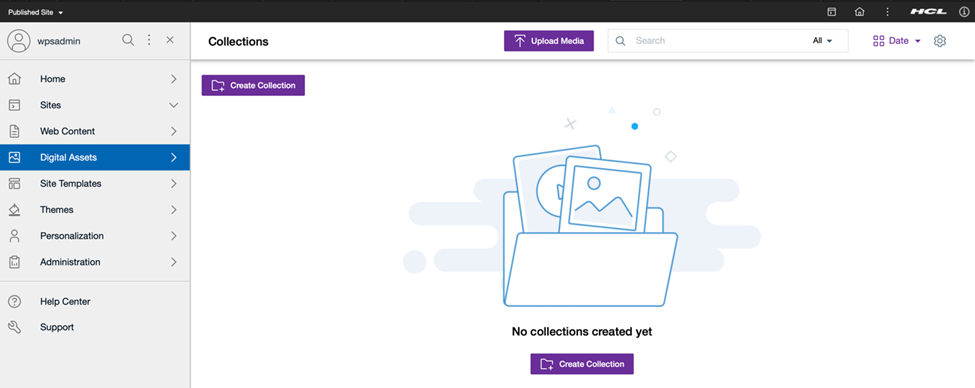Open the Date sort dropdown

point(905,40)
